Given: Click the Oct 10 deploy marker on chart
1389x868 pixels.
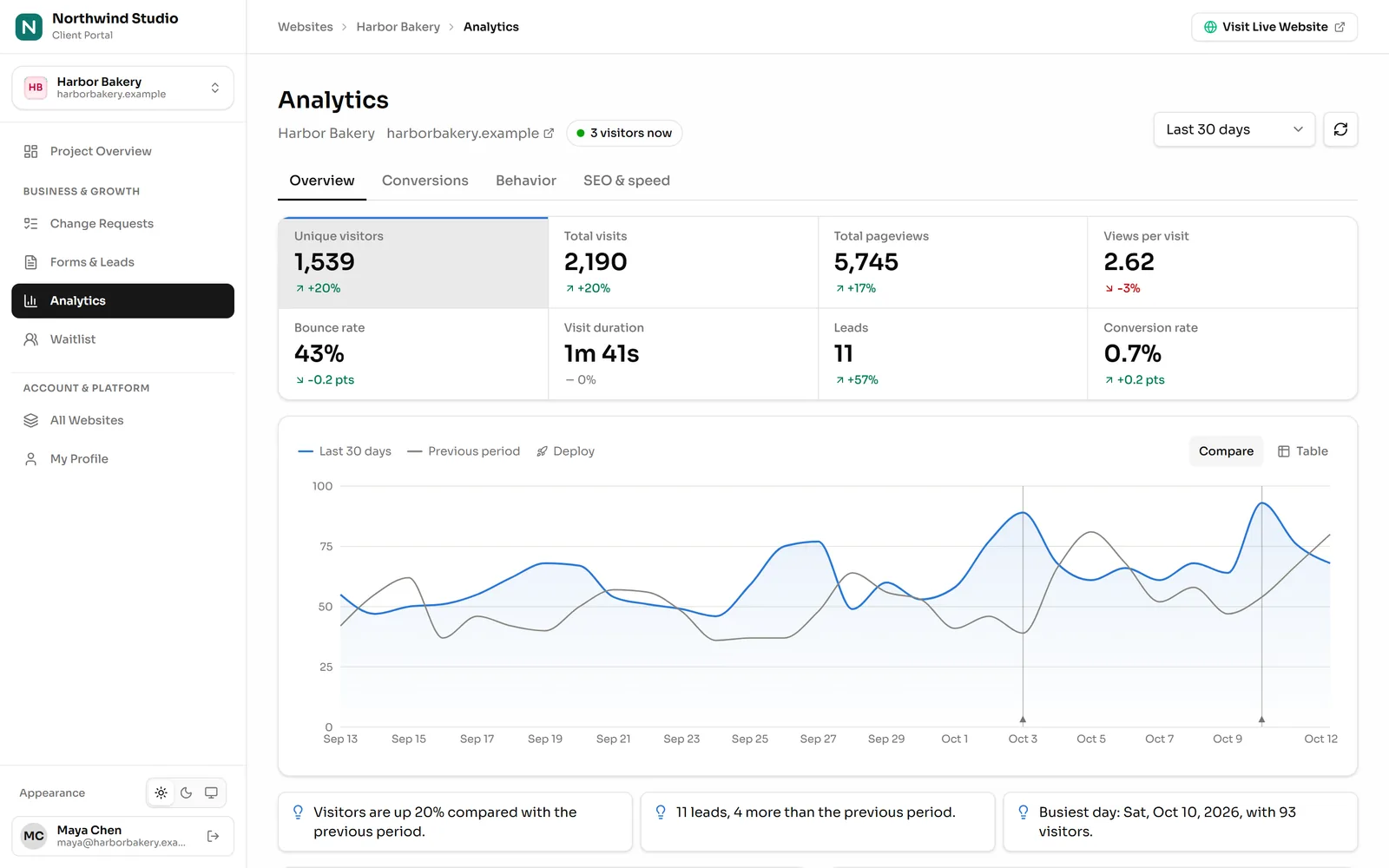Looking at the screenshot, I should click(1261, 720).
